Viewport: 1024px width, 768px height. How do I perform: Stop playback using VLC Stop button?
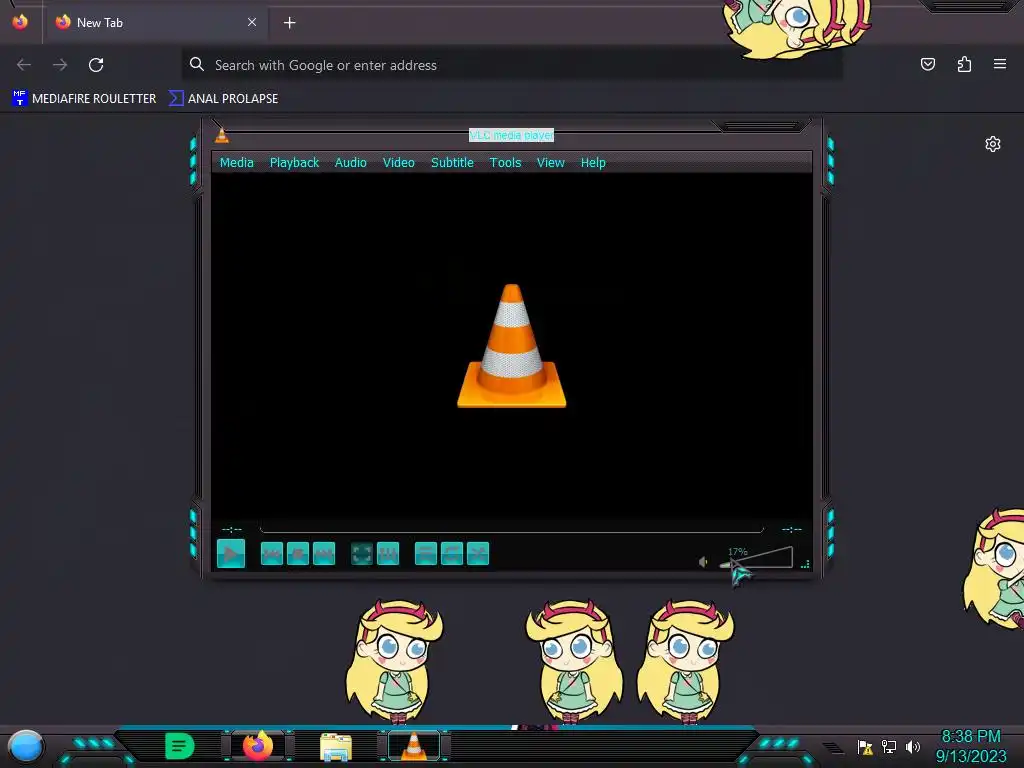click(x=298, y=554)
